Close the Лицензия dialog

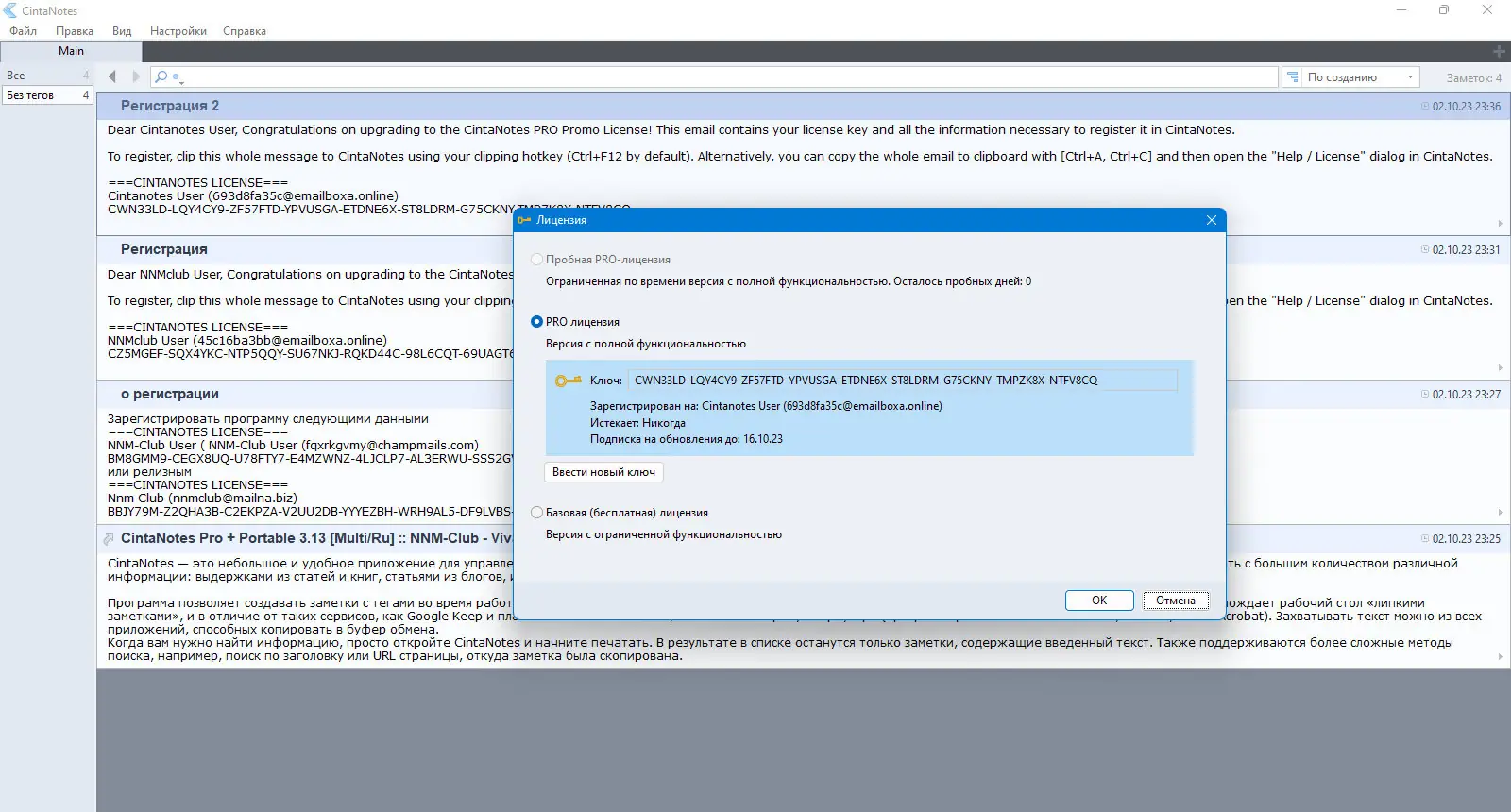(1212, 220)
